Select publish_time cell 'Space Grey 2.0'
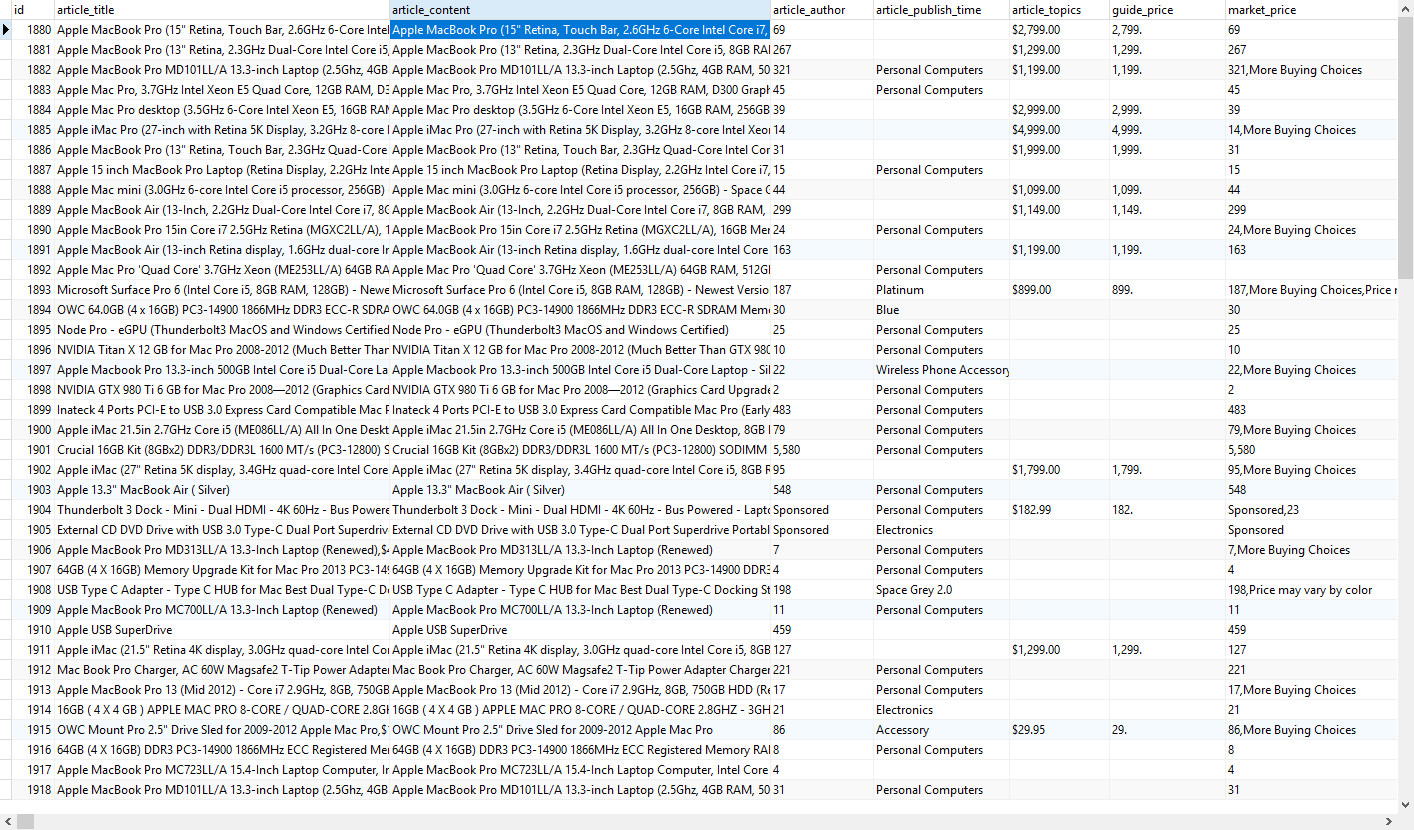 click(941, 590)
